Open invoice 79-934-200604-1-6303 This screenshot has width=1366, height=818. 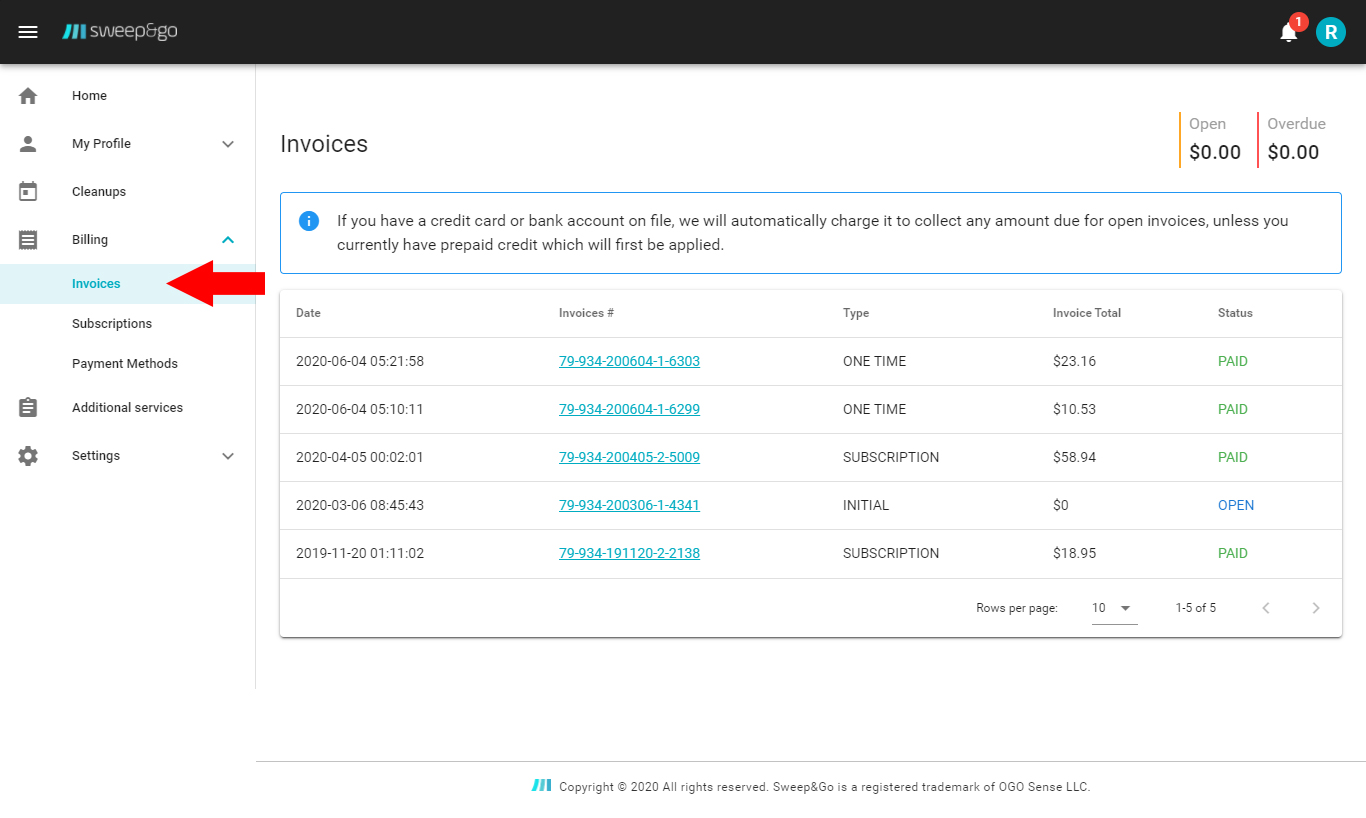pyautogui.click(x=629, y=361)
